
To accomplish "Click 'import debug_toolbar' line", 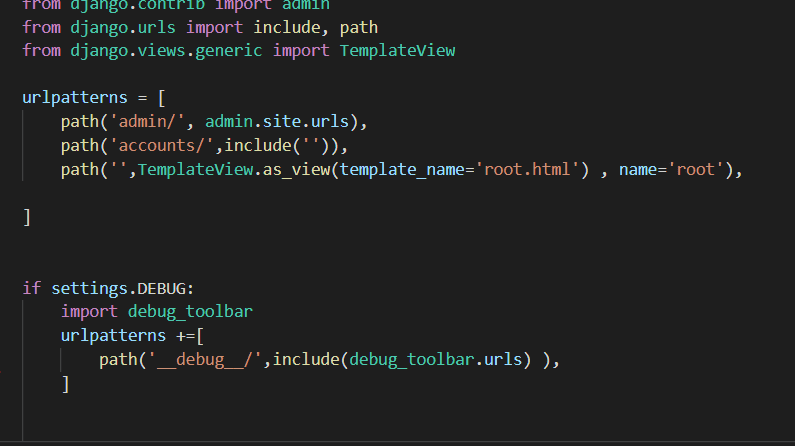I will (157, 312).
